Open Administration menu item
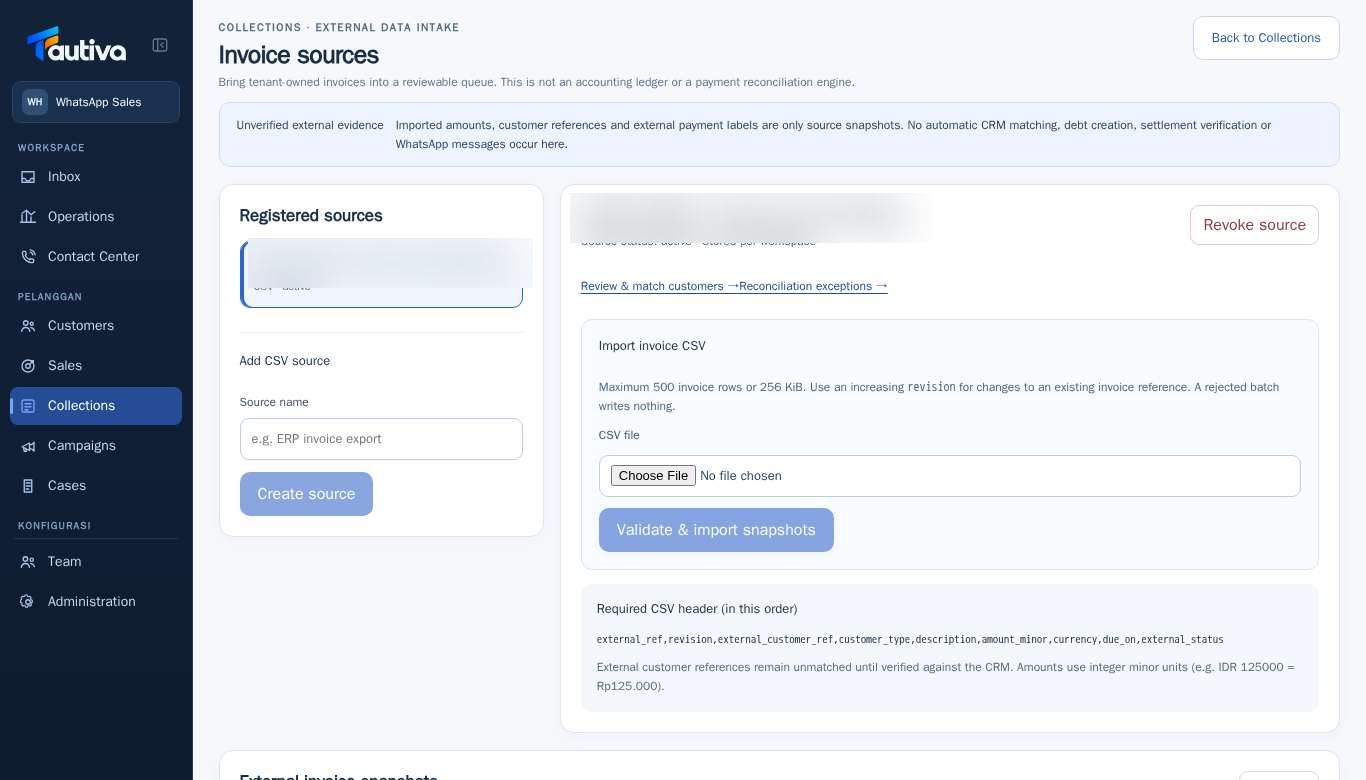1366x780 pixels. tap(96, 602)
